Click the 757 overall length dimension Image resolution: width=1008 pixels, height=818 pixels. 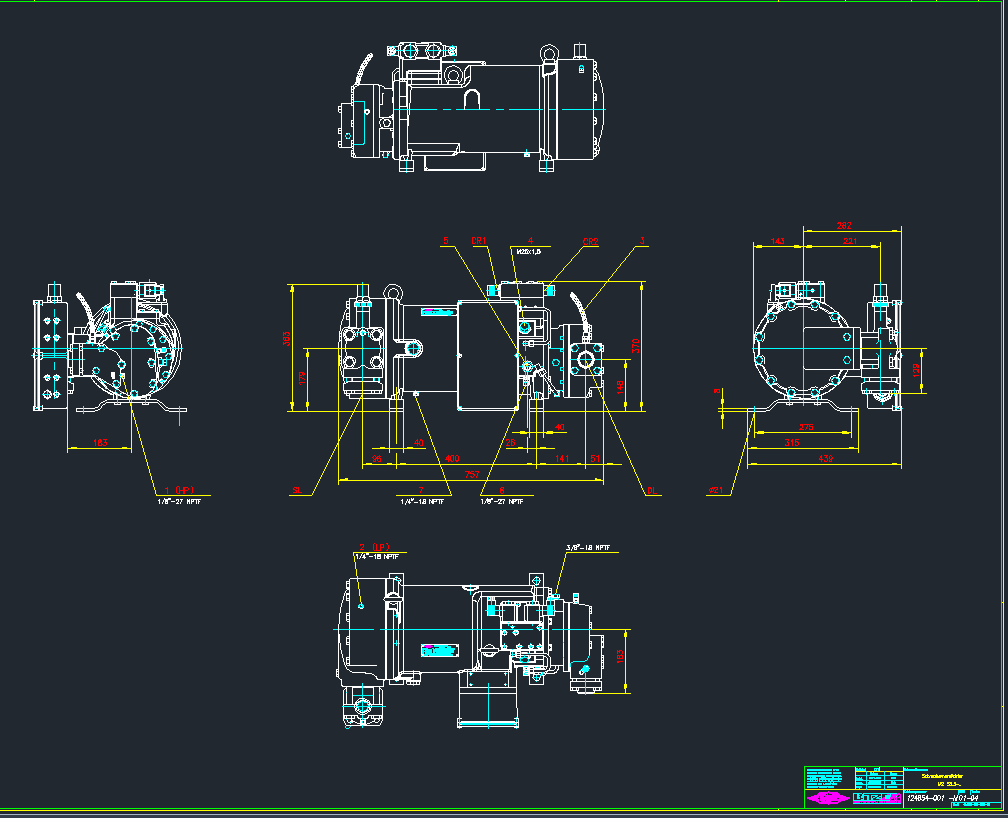473,474
